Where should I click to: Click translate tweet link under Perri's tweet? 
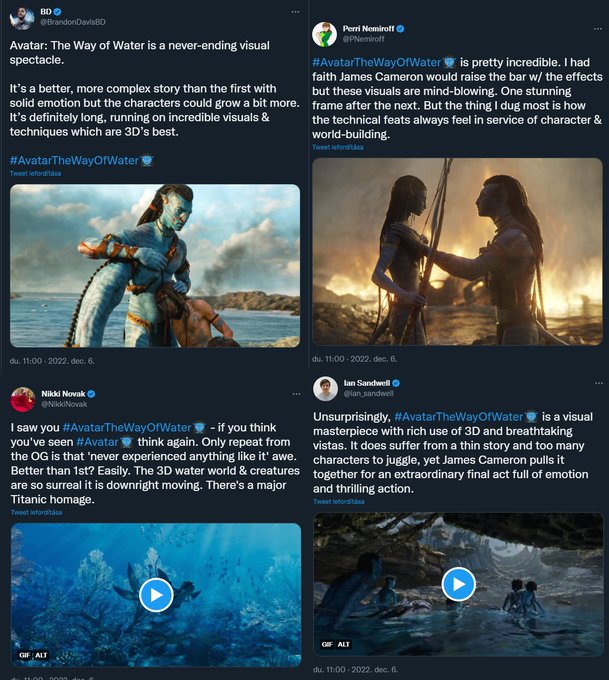click(x=338, y=147)
